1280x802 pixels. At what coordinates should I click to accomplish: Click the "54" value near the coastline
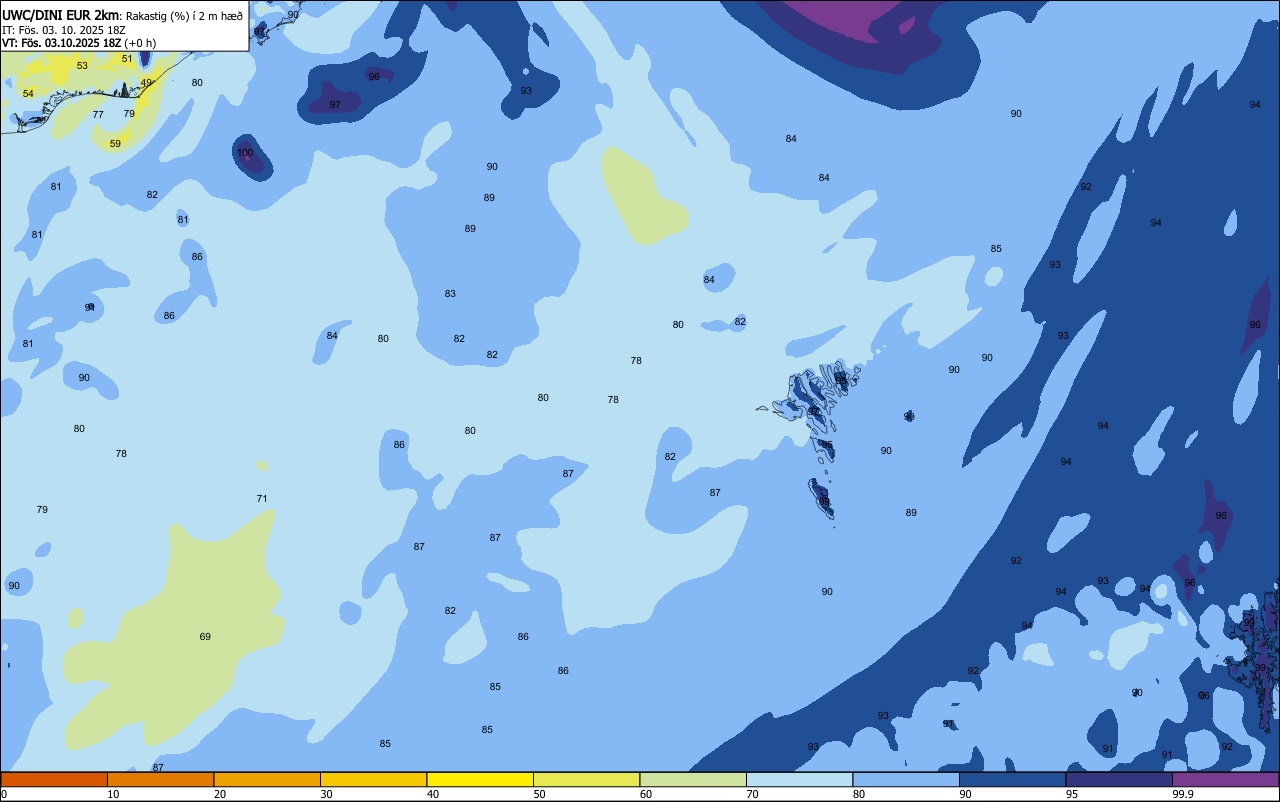pyautogui.click(x=28, y=94)
